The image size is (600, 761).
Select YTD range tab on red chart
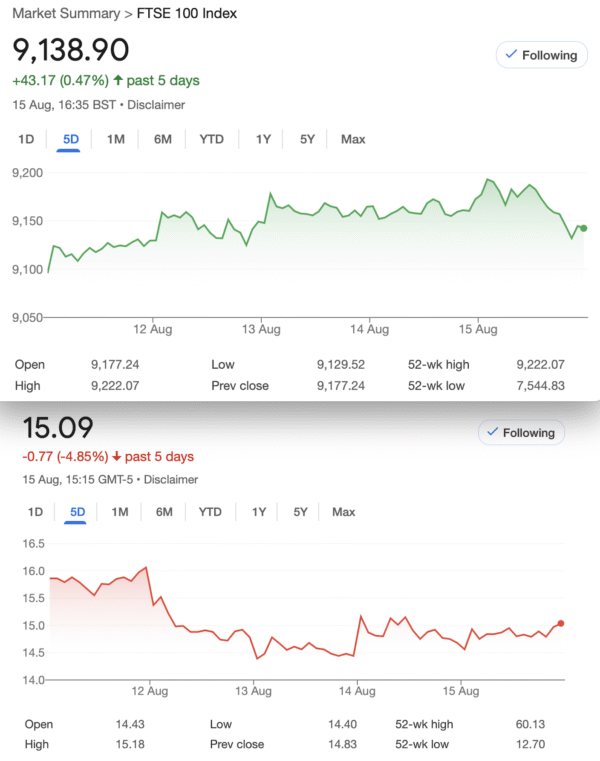click(x=210, y=512)
